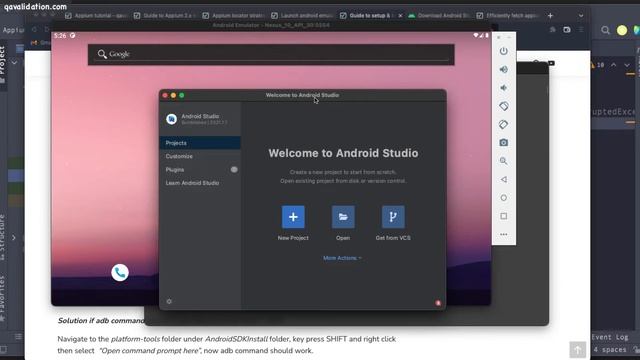640x360 pixels.
Task: Click the emulator zoom magnifier icon
Action: (x=504, y=161)
